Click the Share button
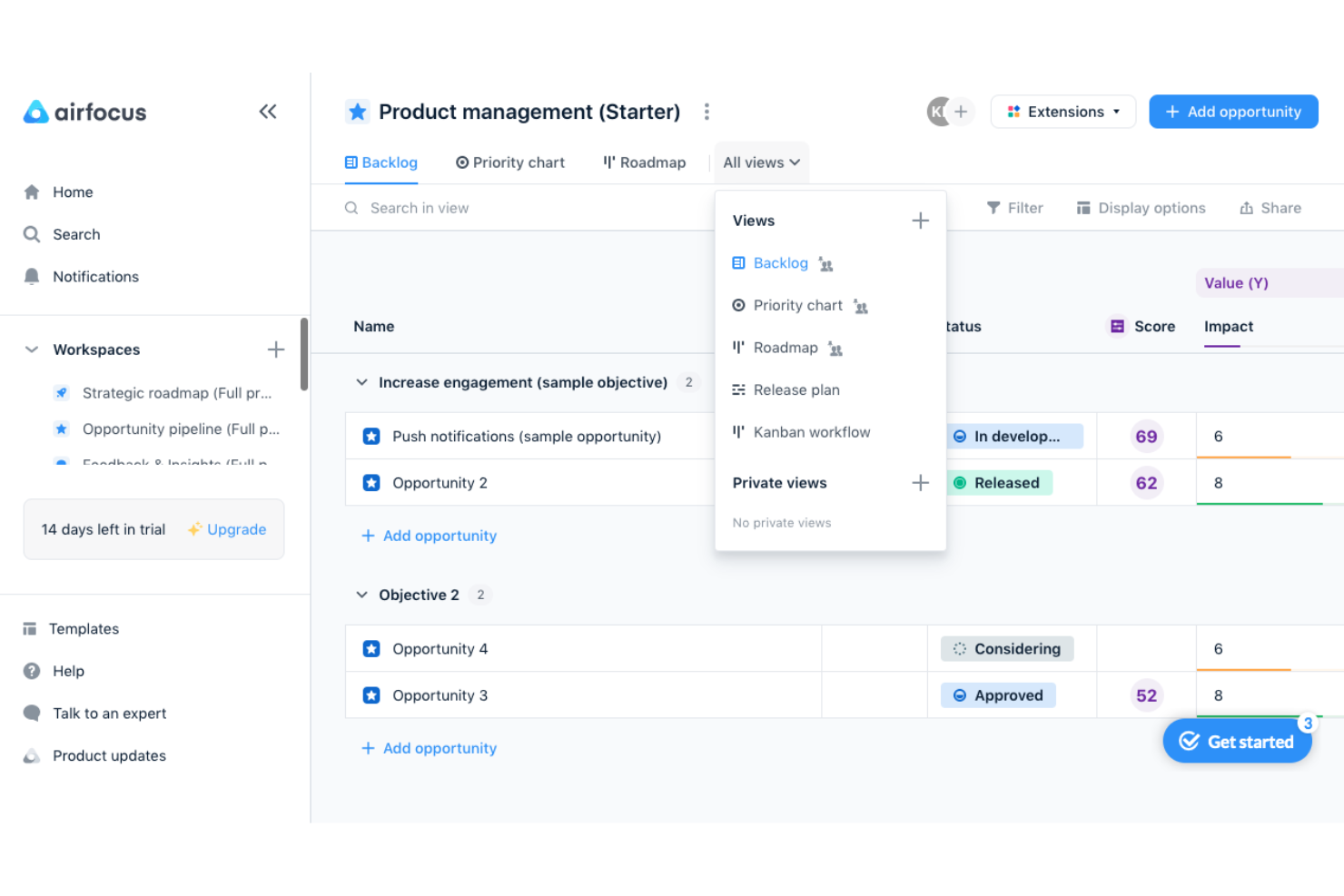 (1270, 208)
